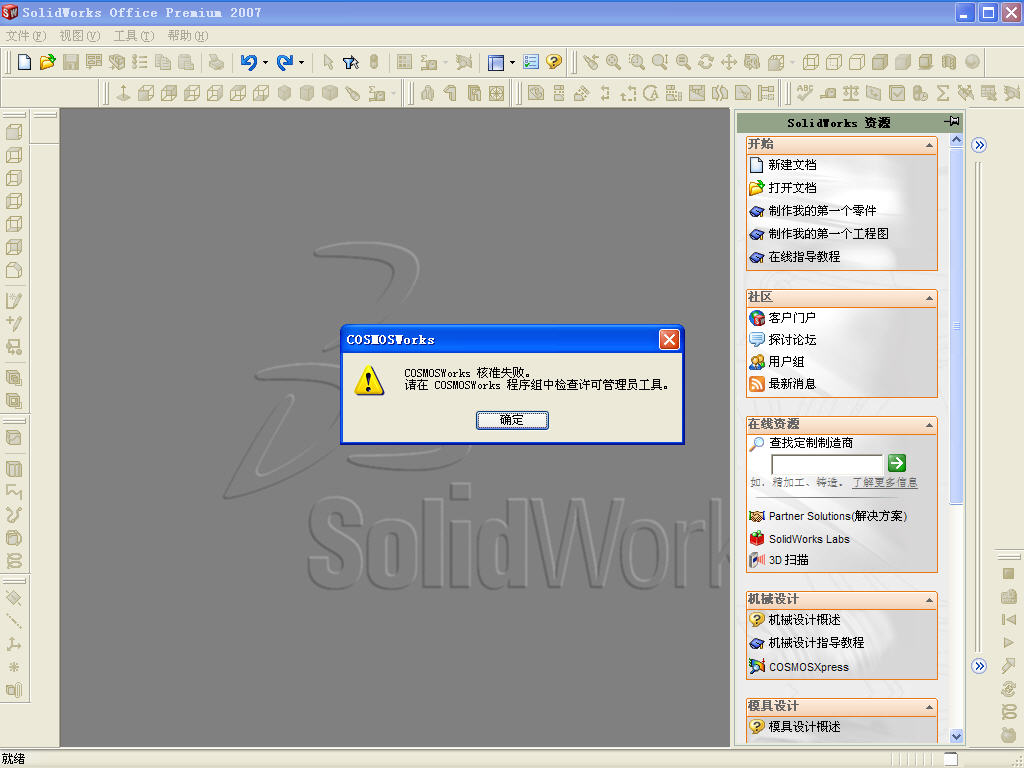Close the COSMOSWorks dialog with red X

click(669, 339)
